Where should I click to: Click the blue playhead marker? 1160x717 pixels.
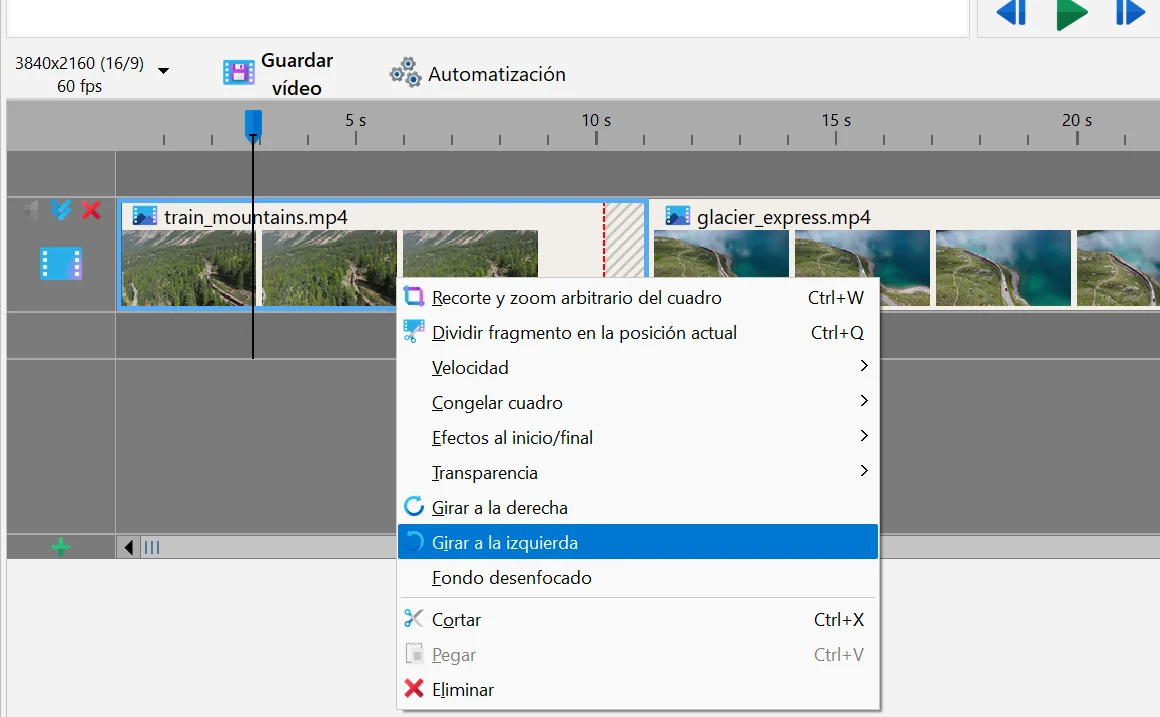click(x=253, y=125)
